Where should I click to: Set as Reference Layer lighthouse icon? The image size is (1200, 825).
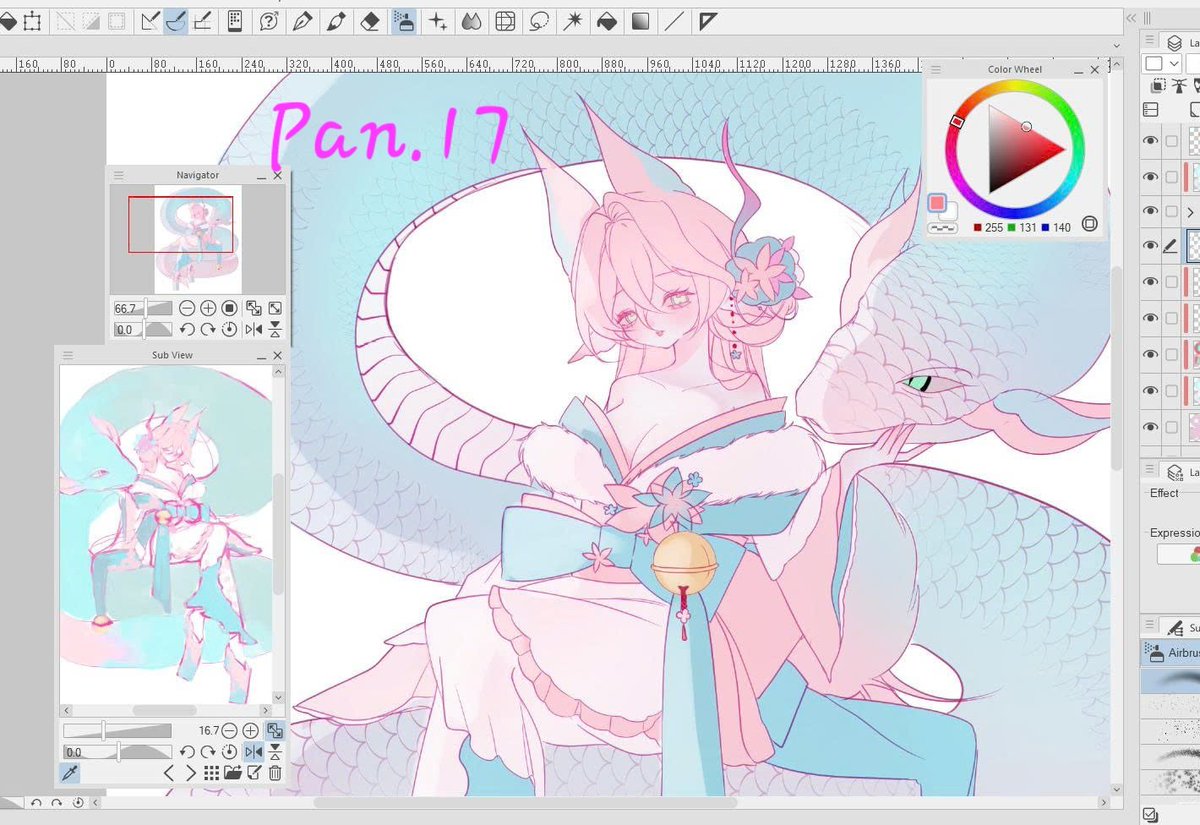pyautogui.click(x=1179, y=86)
